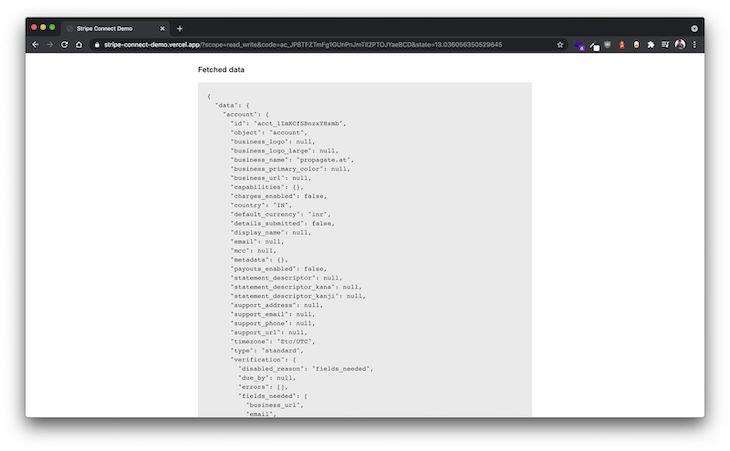The height and width of the screenshot is (451, 730).
Task: Open the Chrome three-dot menu
Action: (x=694, y=45)
